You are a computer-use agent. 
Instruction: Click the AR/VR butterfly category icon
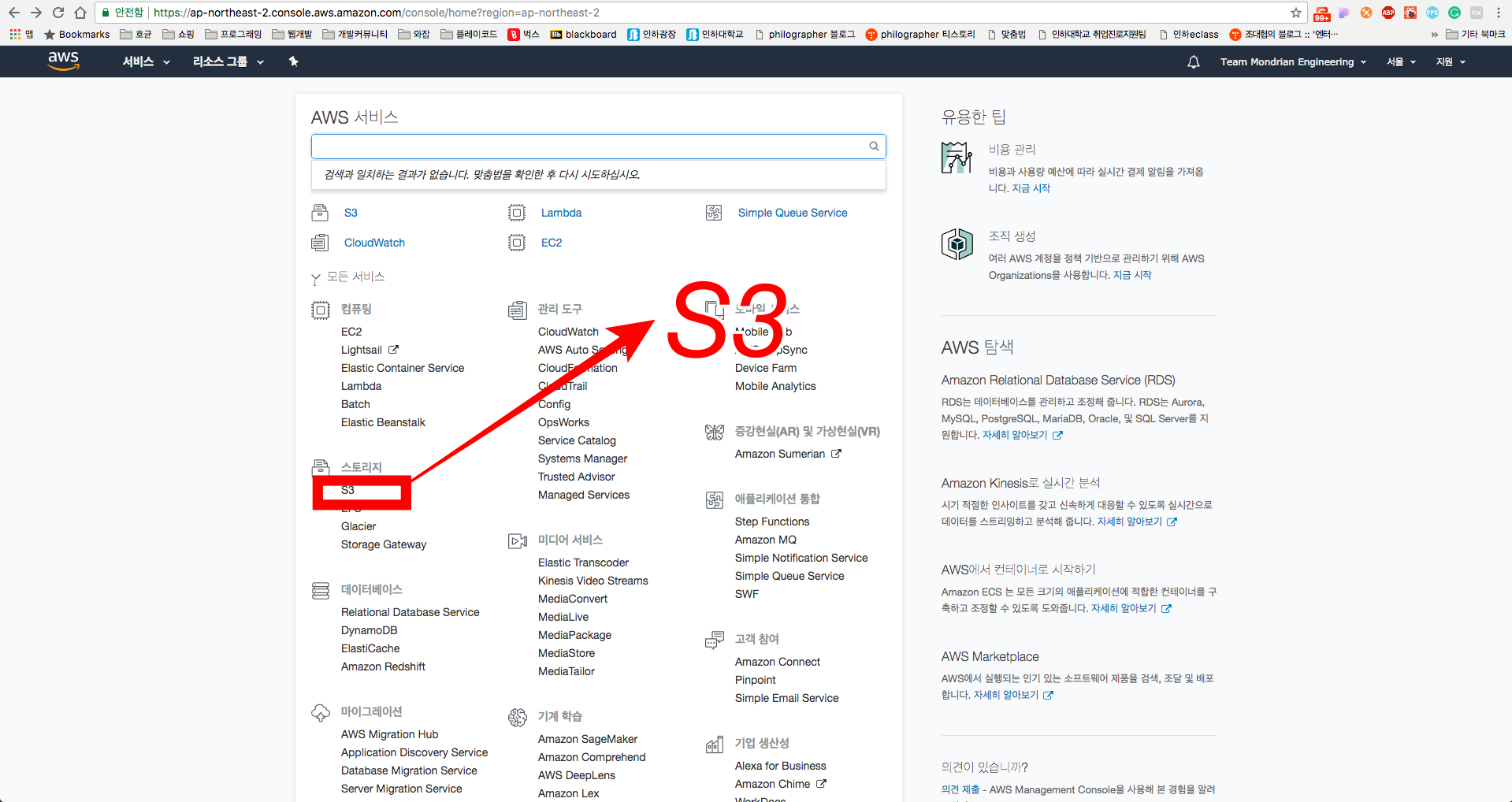tap(715, 432)
